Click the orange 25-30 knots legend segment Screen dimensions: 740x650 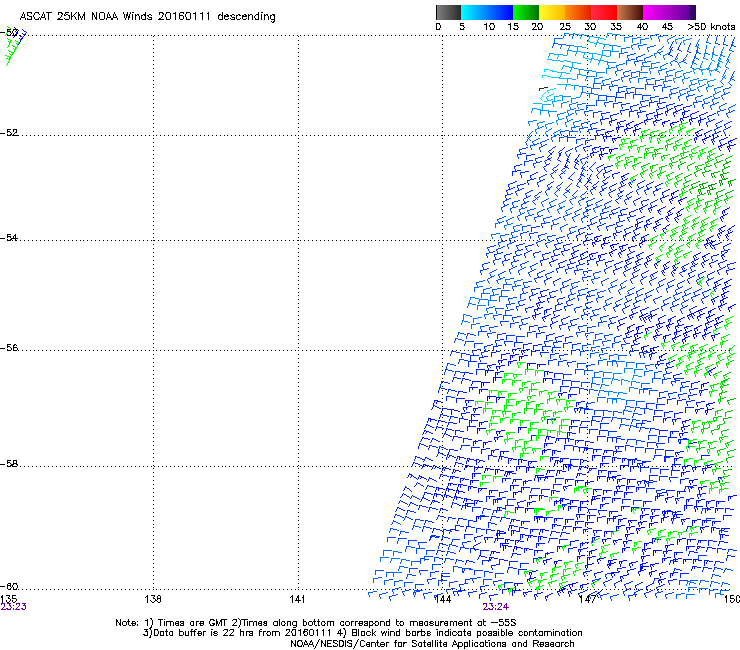pos(578,12)
